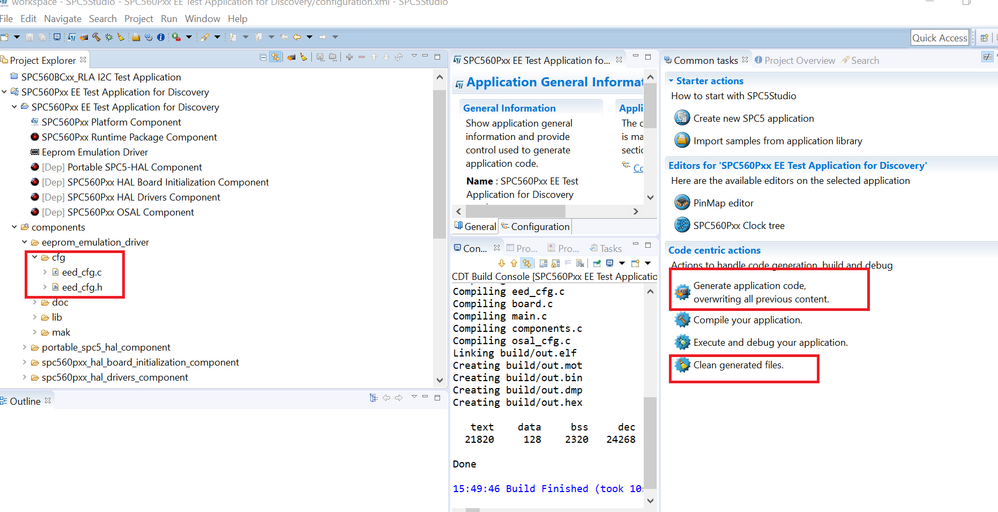The image size is (998, 512).
Task: Click Create new SPC5 application text
Action: pyautogui.click(x=754, y=118)
